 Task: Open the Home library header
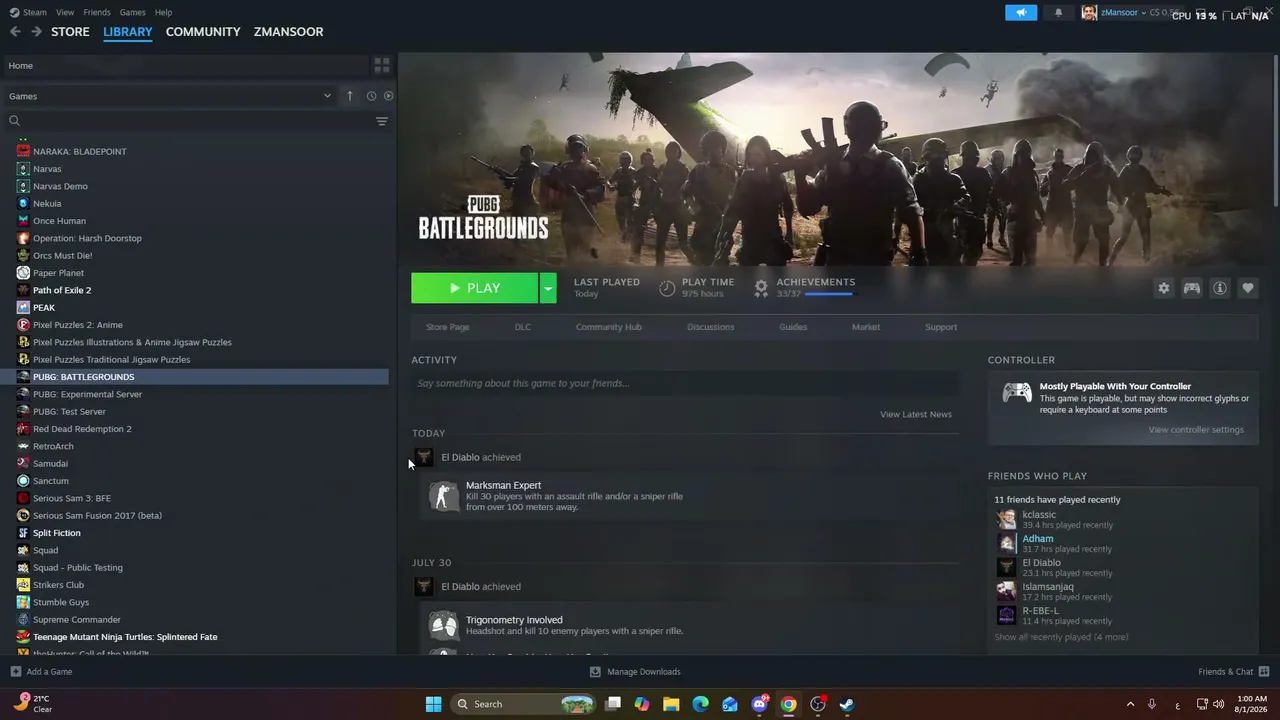click(185, 65)
